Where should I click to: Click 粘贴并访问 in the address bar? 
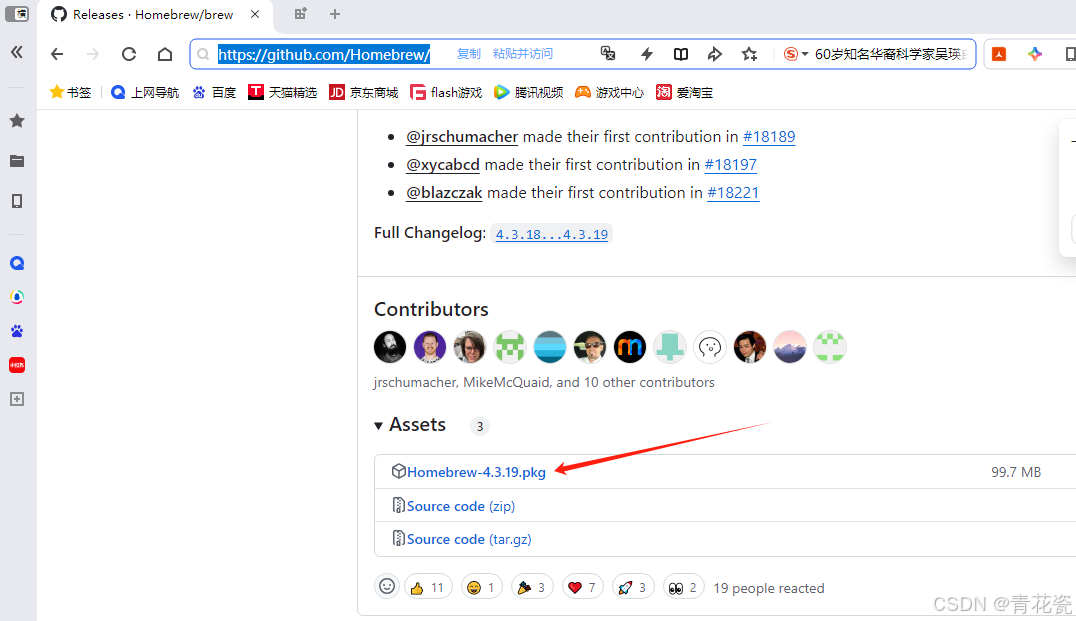522,54
